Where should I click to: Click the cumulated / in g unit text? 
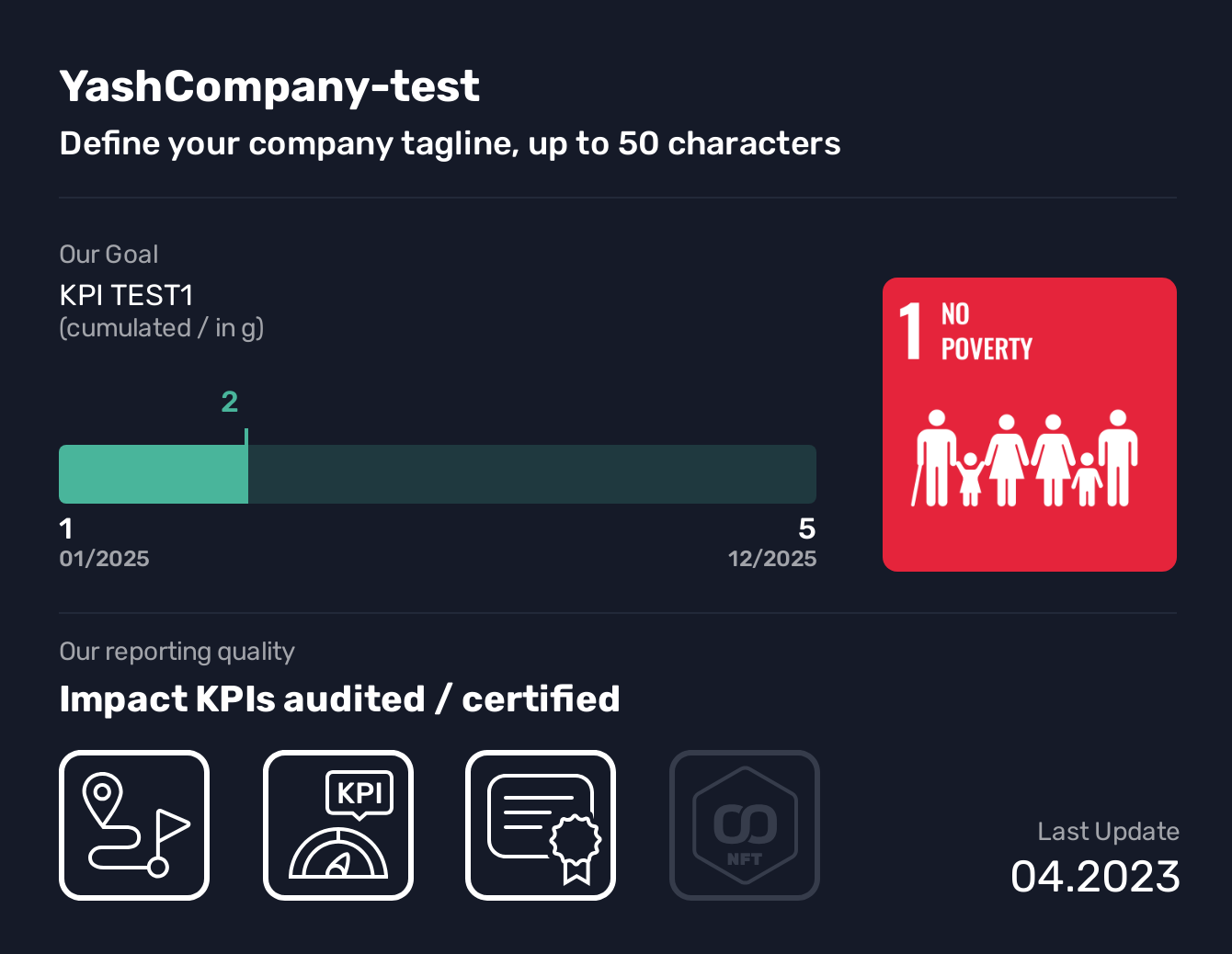[x=162, y=328]
